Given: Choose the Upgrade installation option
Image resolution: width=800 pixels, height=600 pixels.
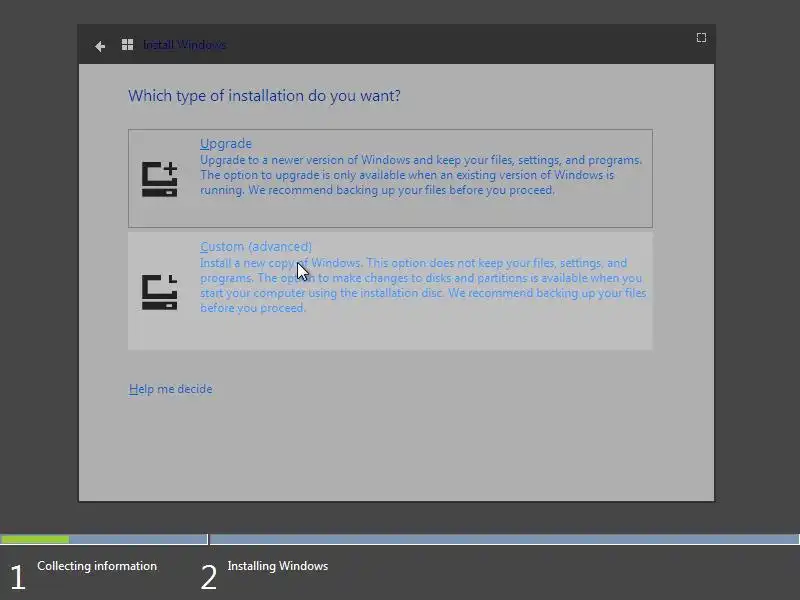Looking at the screenshot, I should 390,178.
